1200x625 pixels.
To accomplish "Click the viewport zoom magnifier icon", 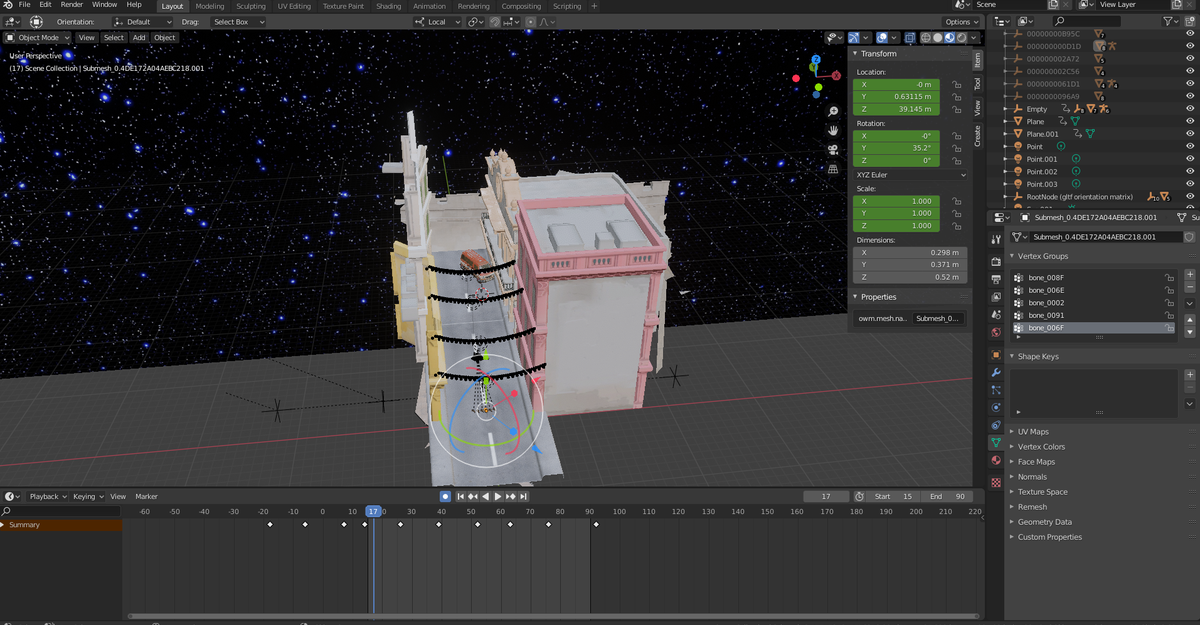I will click(833, 111).
